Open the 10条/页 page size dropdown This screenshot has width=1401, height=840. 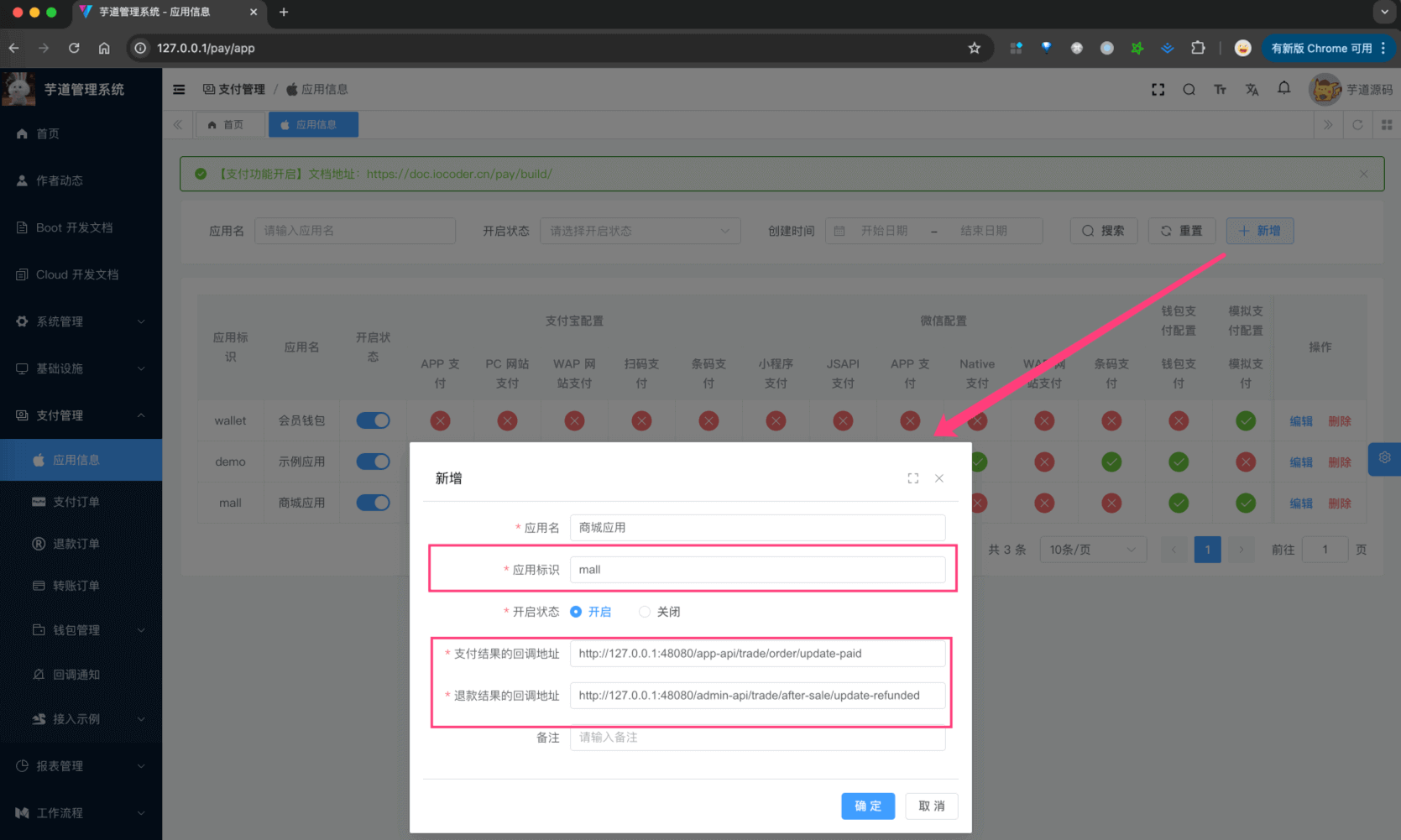click(1092, 549)
